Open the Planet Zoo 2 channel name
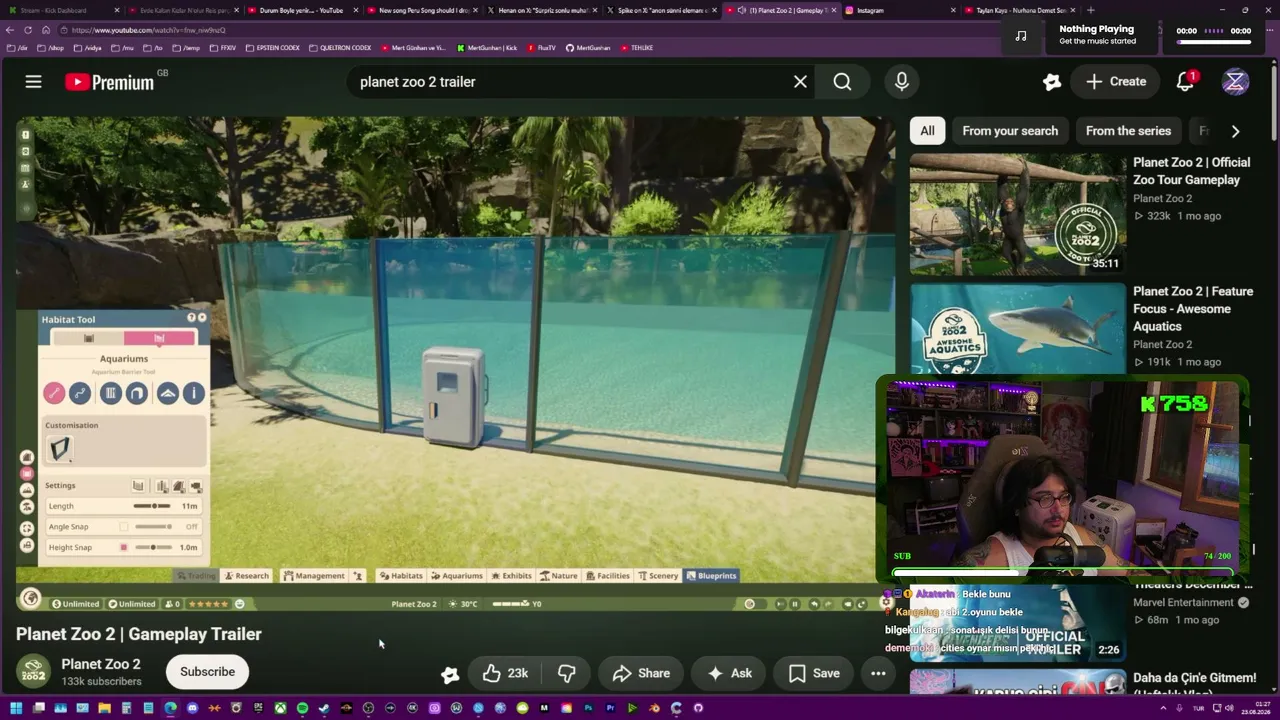 coord(101,664)
